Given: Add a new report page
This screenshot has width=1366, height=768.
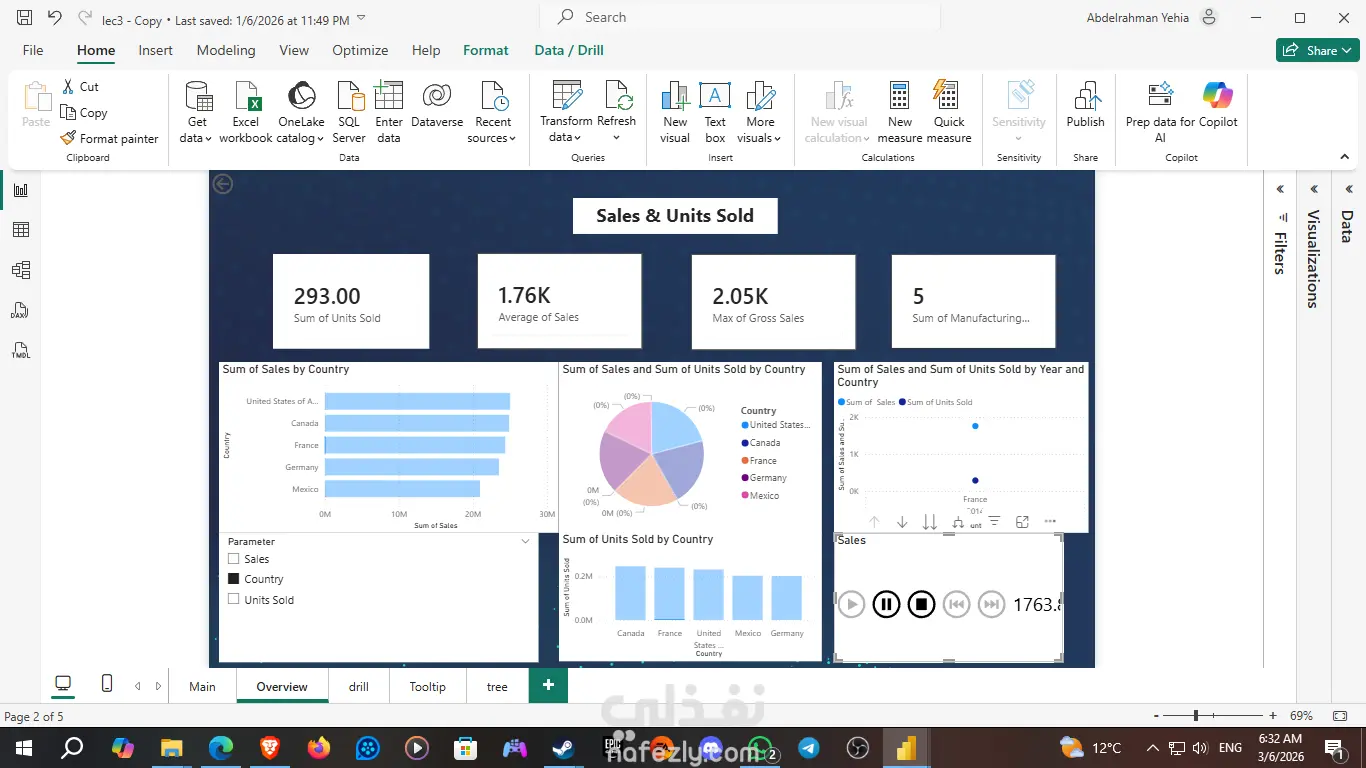Looking at the screenshot, I should (x=548, y=685).
